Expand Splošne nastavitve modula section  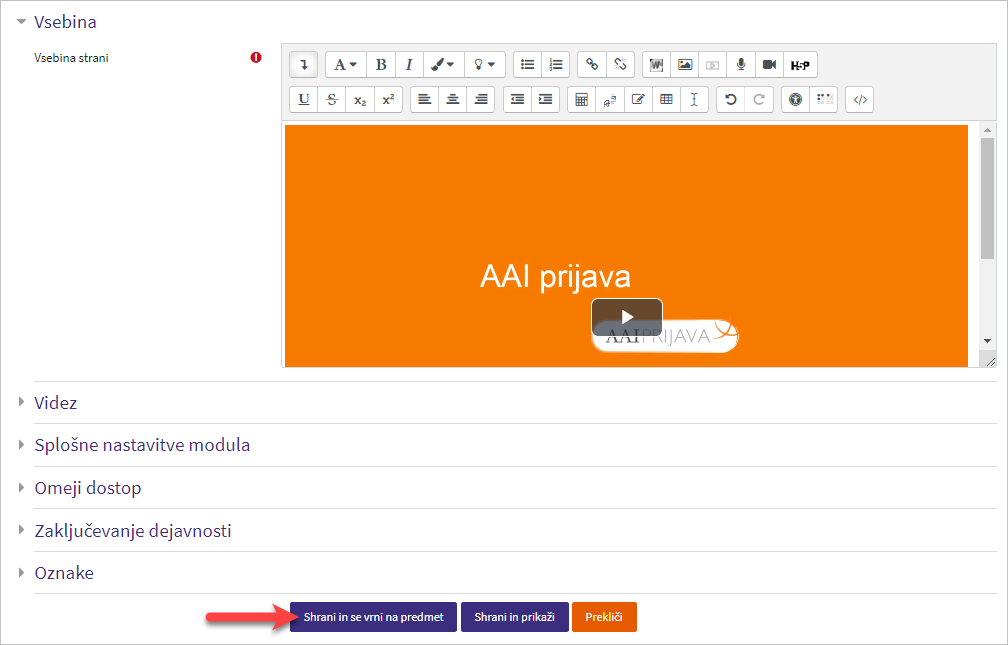click(142, 445)
